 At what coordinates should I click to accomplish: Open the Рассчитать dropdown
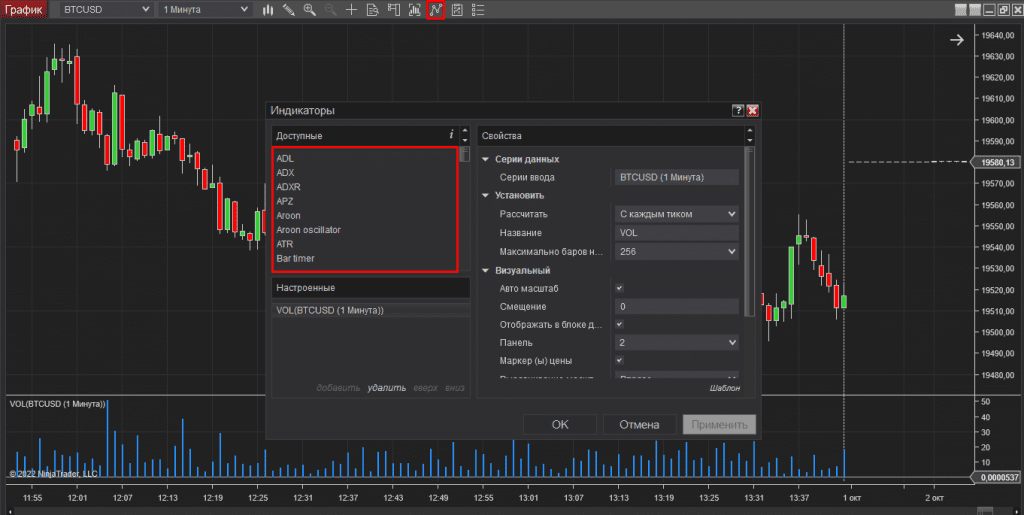pyautogui.click(x=677, y=214)
